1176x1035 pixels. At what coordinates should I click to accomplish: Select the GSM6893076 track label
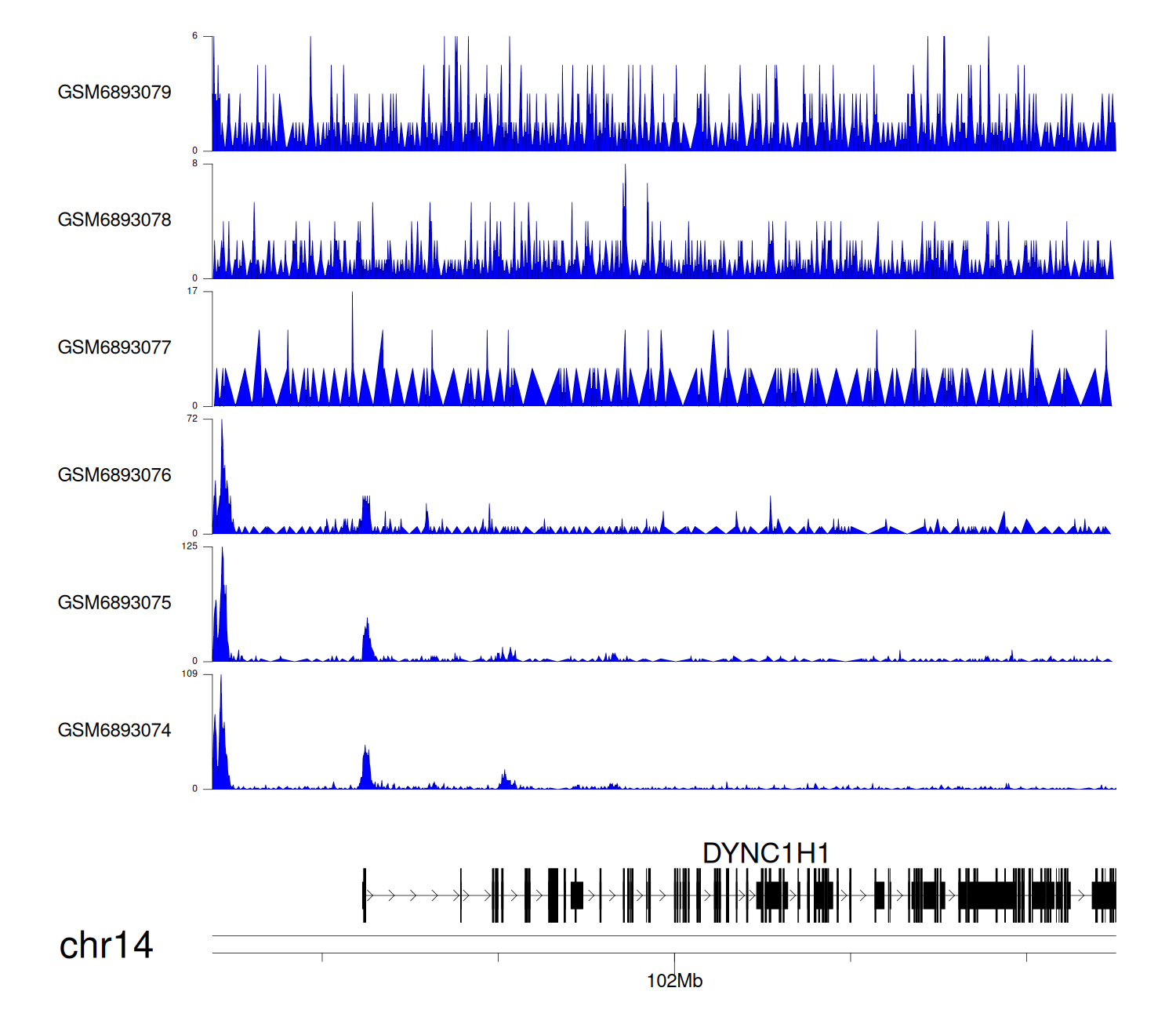114,475
